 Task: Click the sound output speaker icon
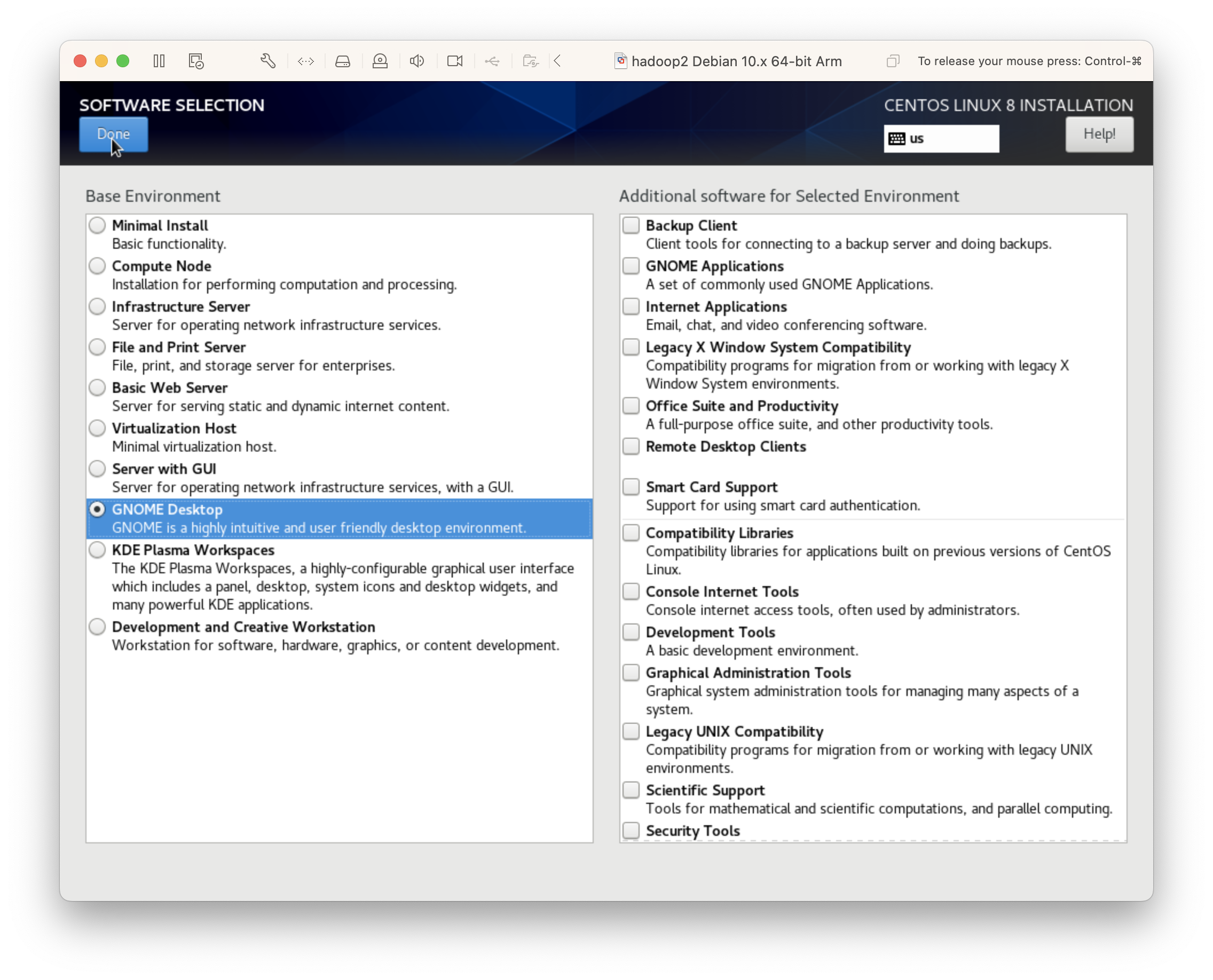click(416, 60)
